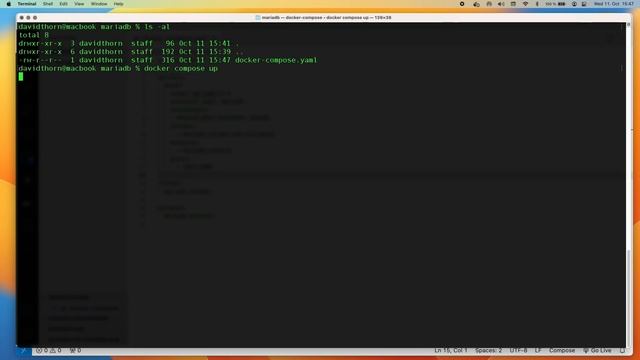Open Control Center from menu bar

pos(584,4)
